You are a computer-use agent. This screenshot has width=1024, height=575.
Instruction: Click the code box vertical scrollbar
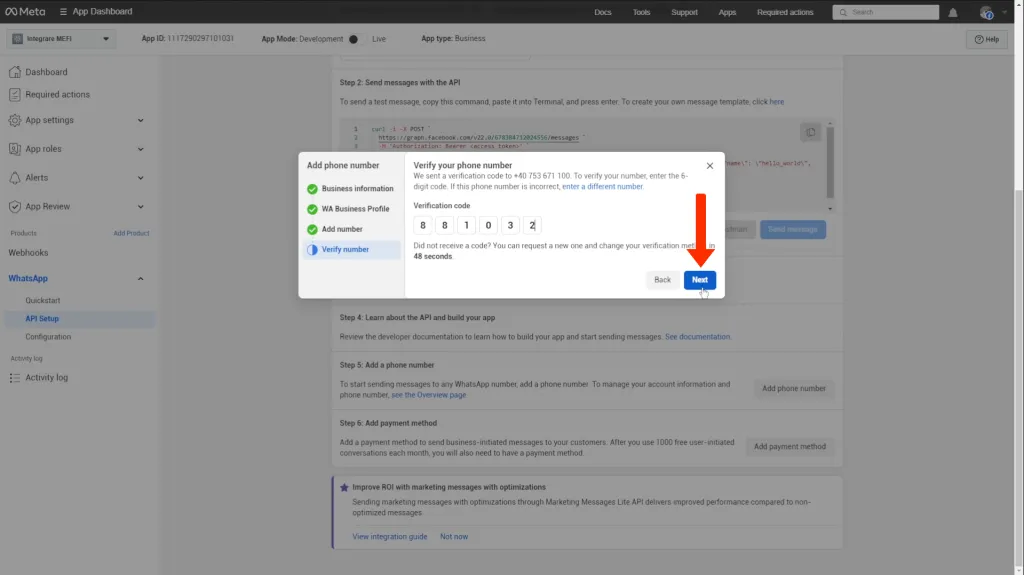tap(830, 162)
